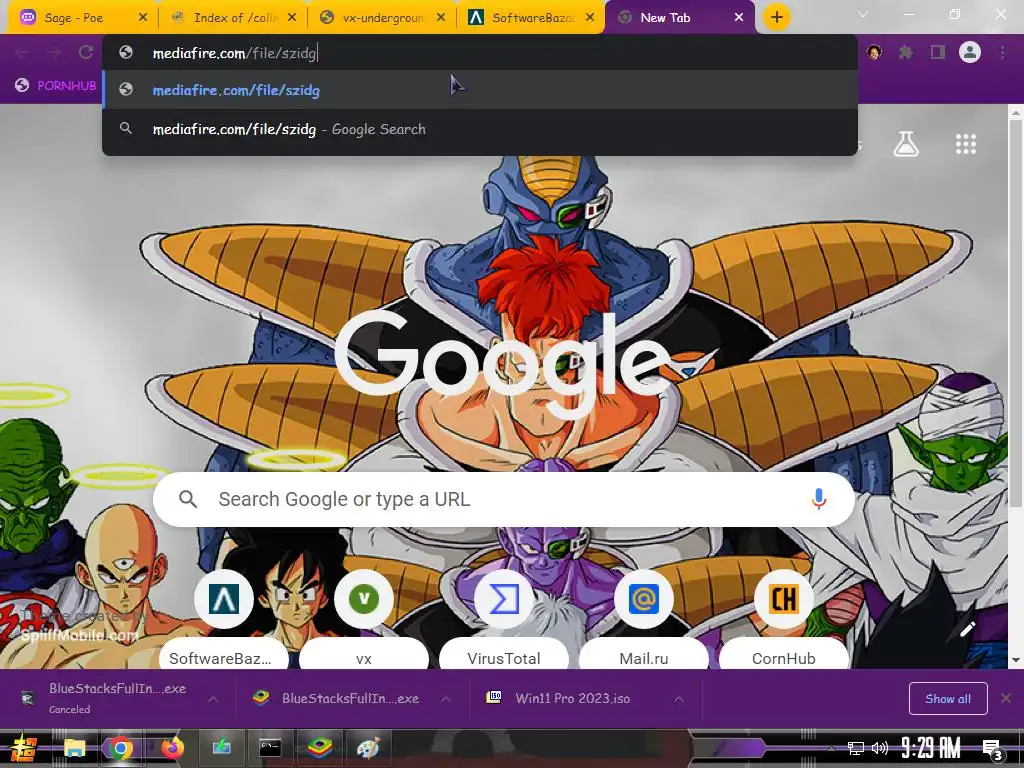
Task: Open the Search Labs flask icon
Action: [906, 144]
